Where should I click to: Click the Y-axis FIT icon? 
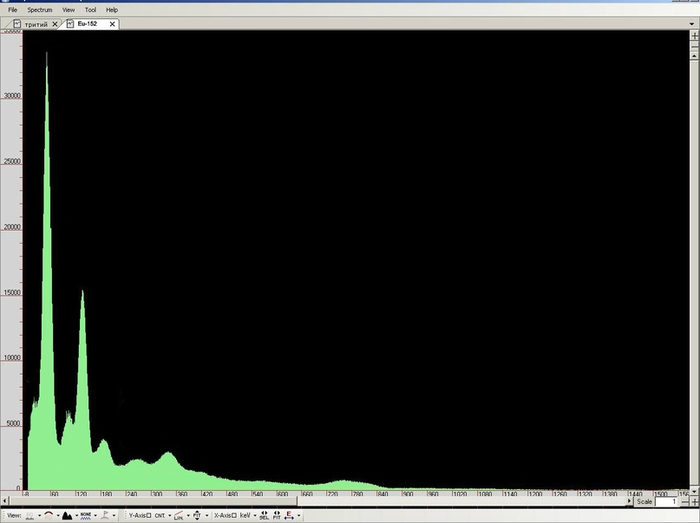196,515
